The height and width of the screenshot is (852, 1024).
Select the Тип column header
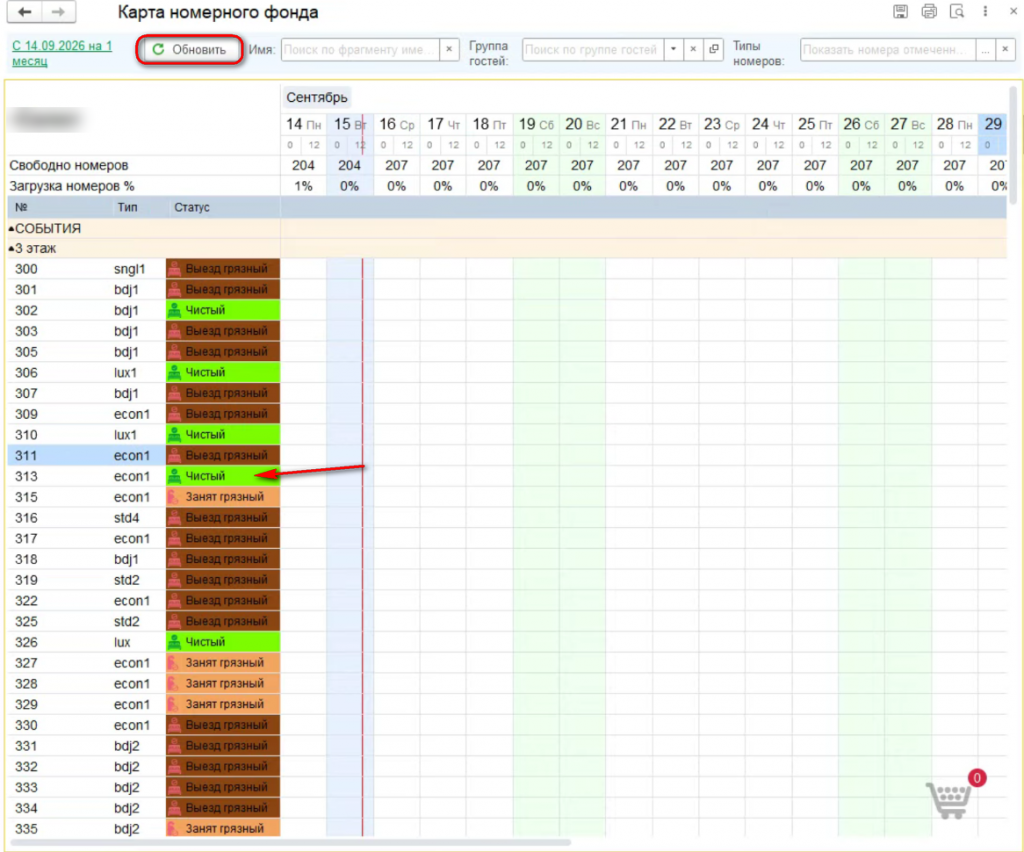coord(127,207)
